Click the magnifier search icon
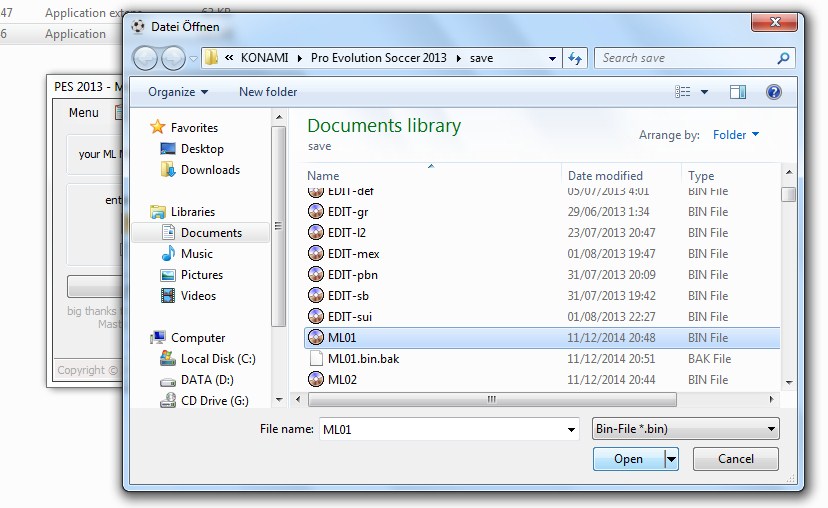This screenshot has height=508, width=828. 784,58
